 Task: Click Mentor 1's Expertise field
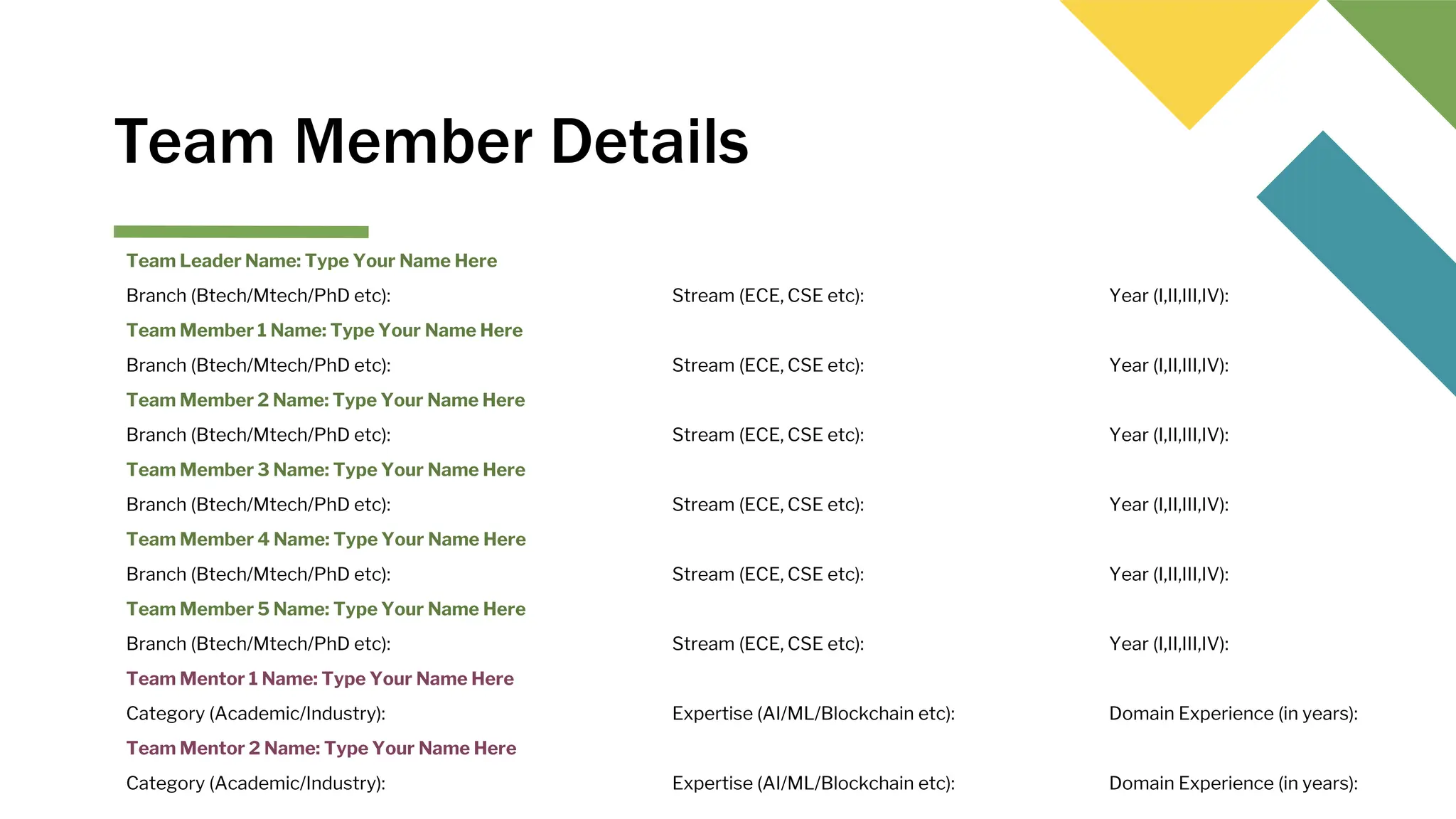tap(813, 714)
